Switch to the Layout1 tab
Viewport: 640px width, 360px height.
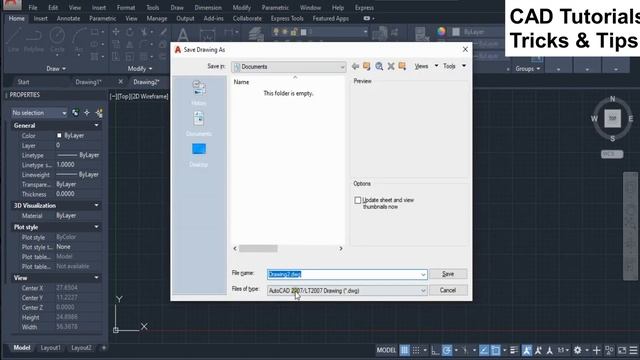51,348
